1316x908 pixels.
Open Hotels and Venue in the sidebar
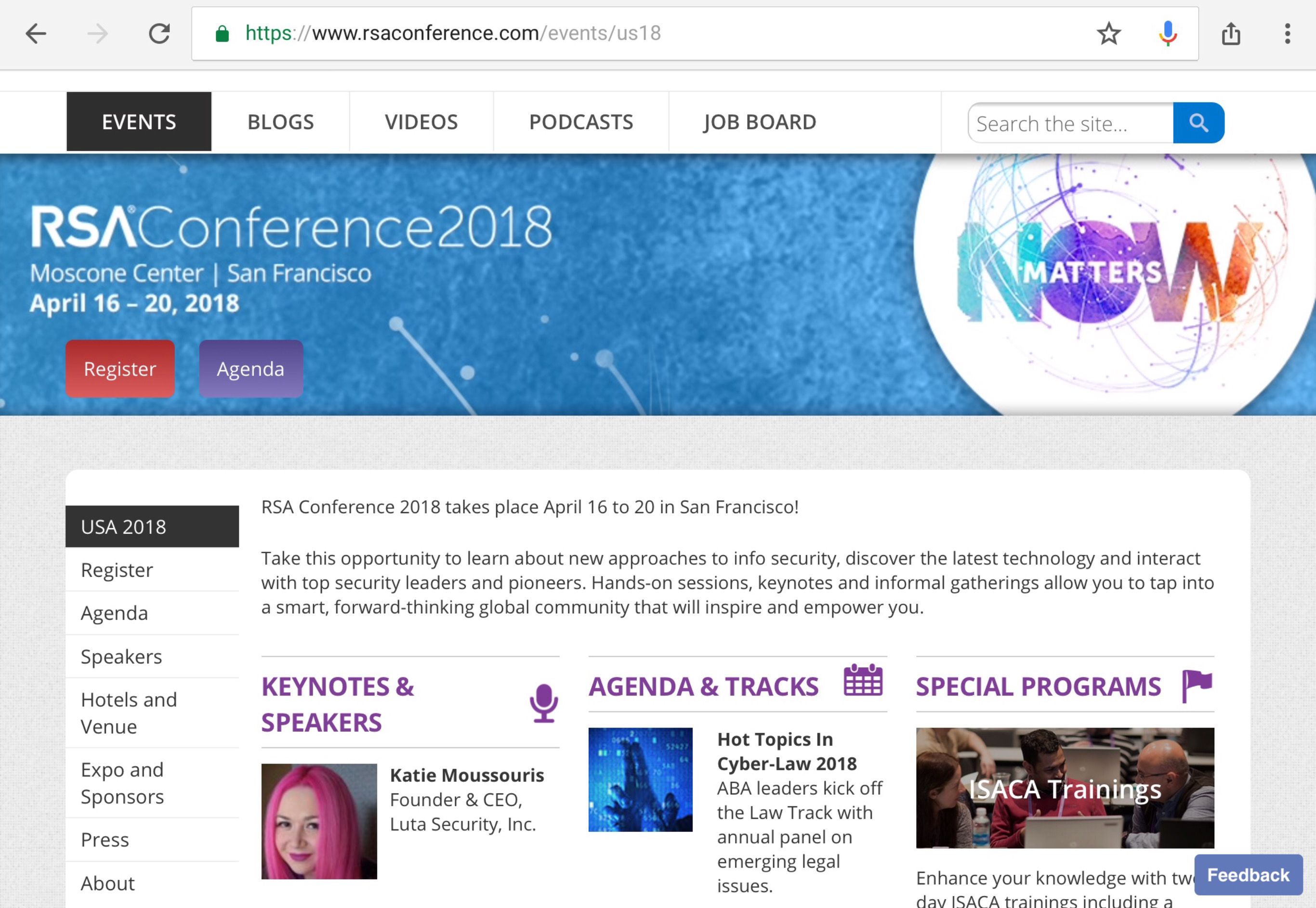152,713
